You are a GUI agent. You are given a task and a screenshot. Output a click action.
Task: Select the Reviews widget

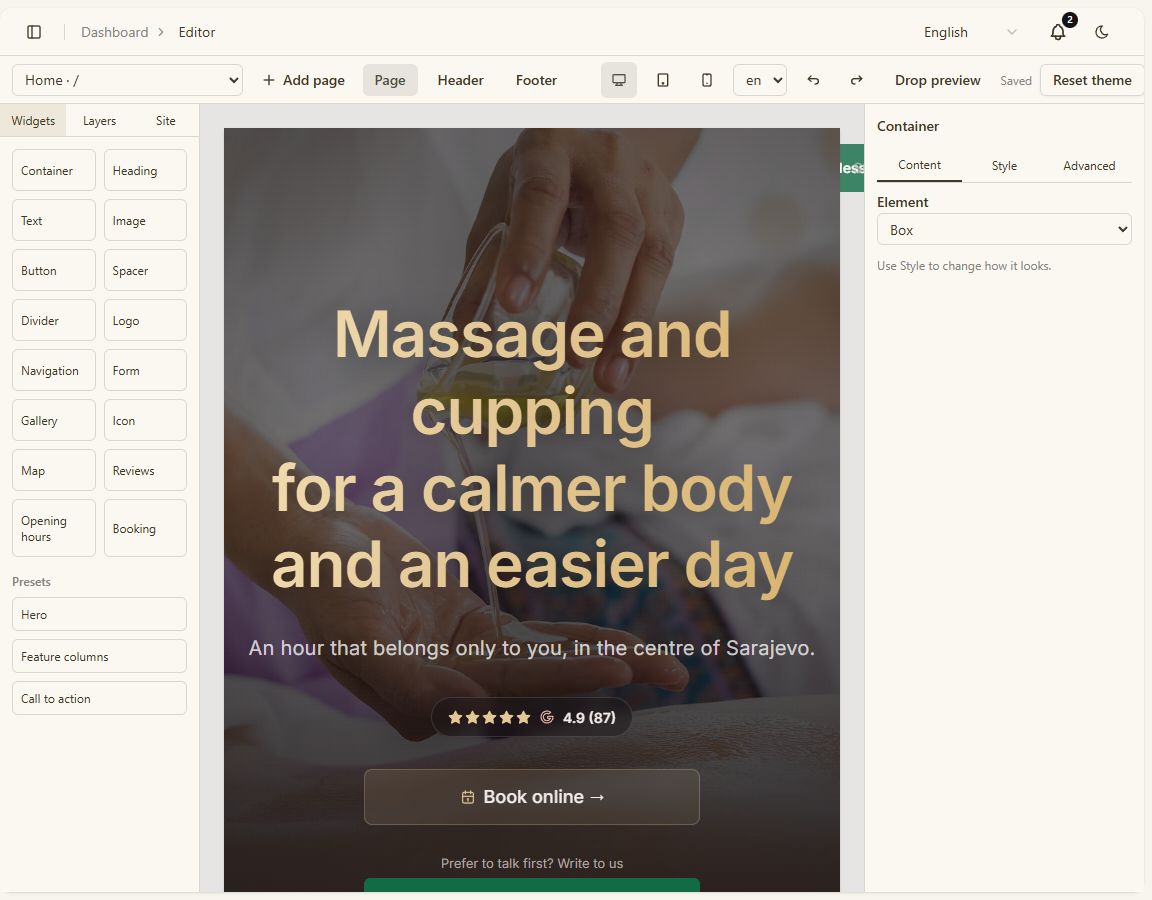click(x=145, y=470)
